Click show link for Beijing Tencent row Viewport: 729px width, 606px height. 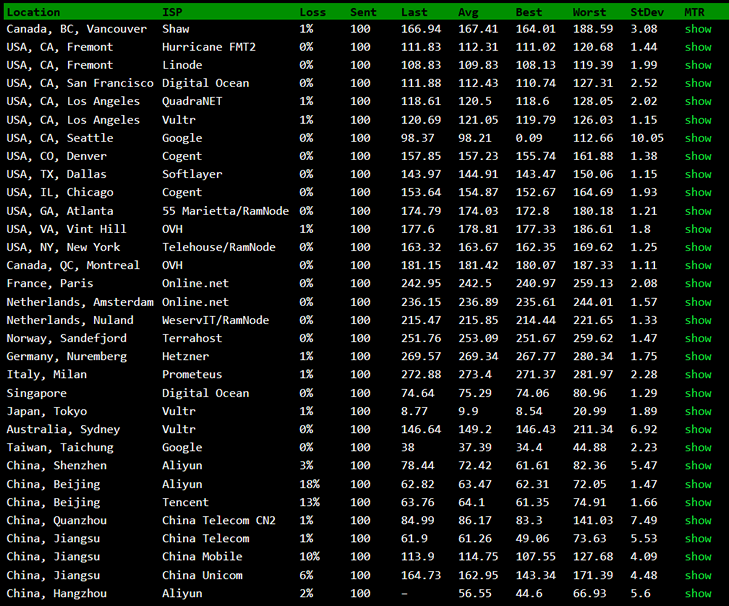(x=698, y=503)
